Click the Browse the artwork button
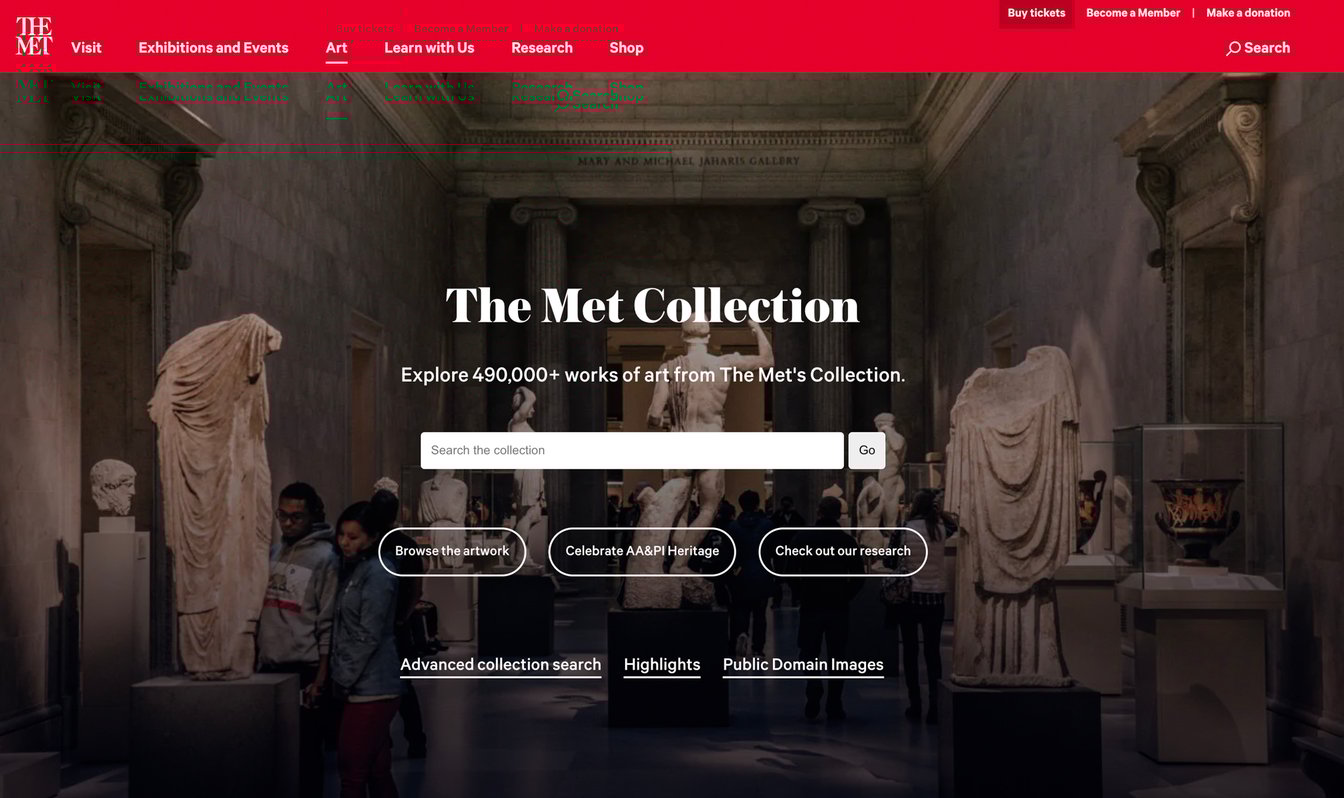 pos(452,551)
